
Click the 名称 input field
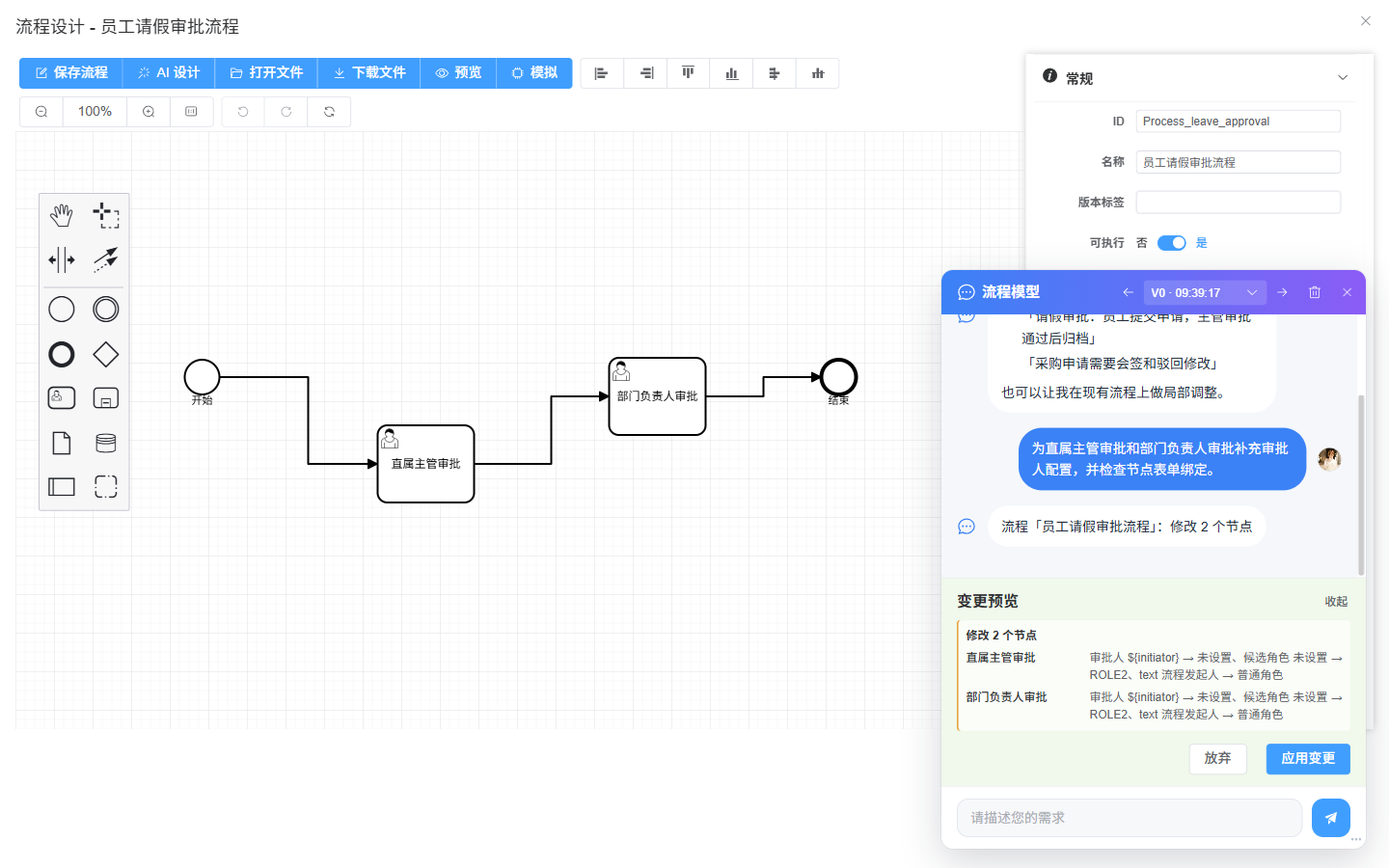pos(1239,162)
